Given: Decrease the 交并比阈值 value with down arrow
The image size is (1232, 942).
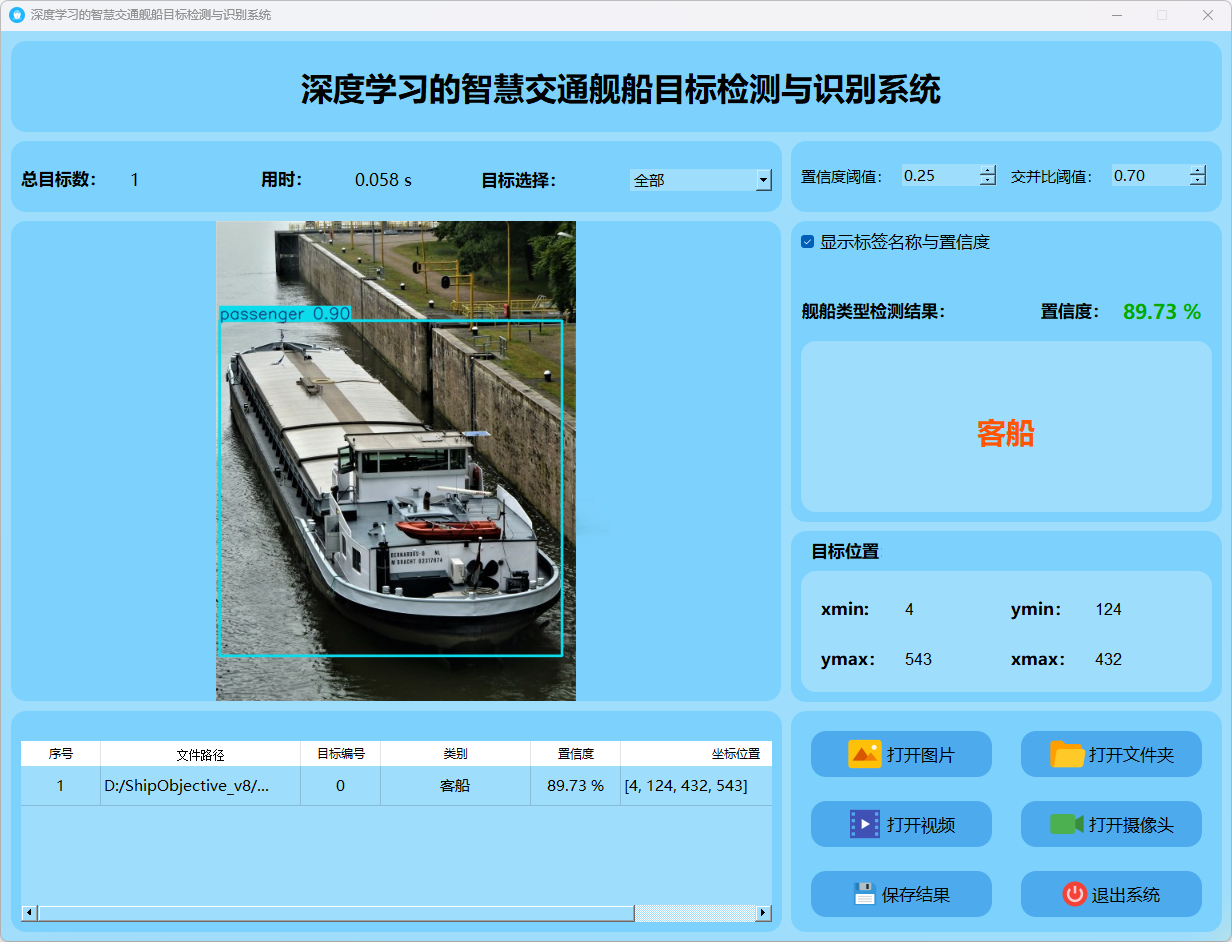Looking at the screenshot, I should click(1198, 181).
